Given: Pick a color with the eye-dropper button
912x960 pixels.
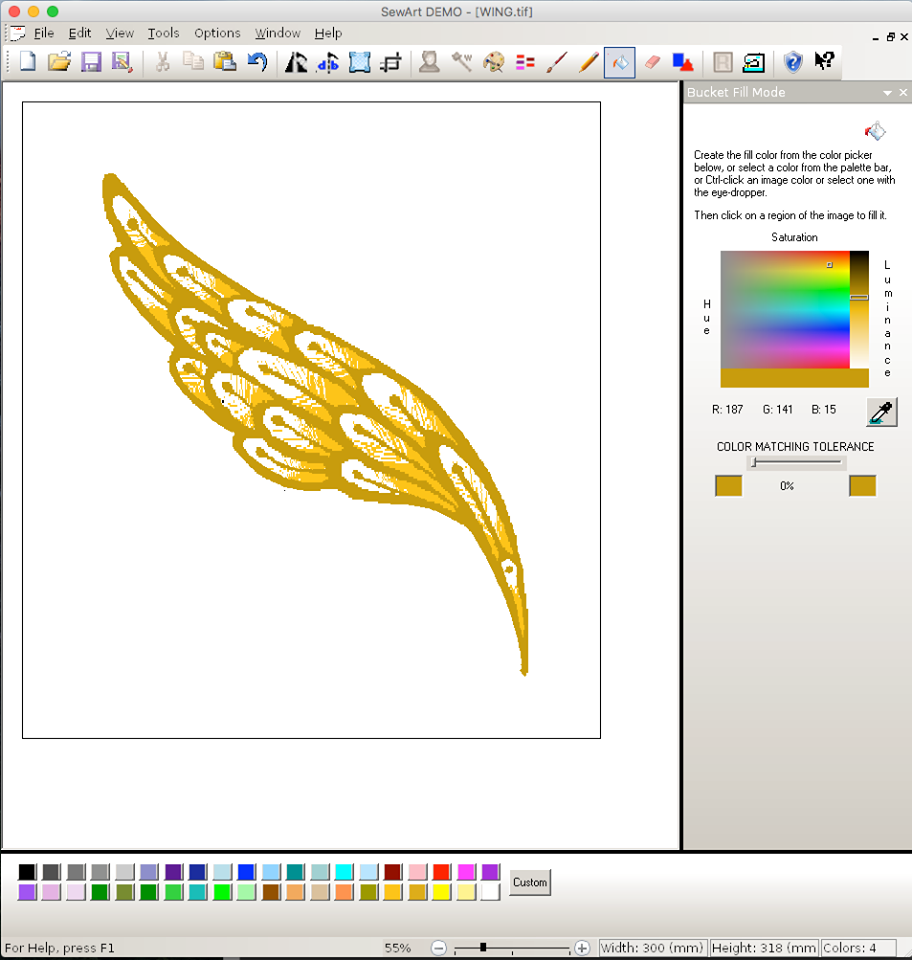Looking at the screenshot, I should 882,412.
